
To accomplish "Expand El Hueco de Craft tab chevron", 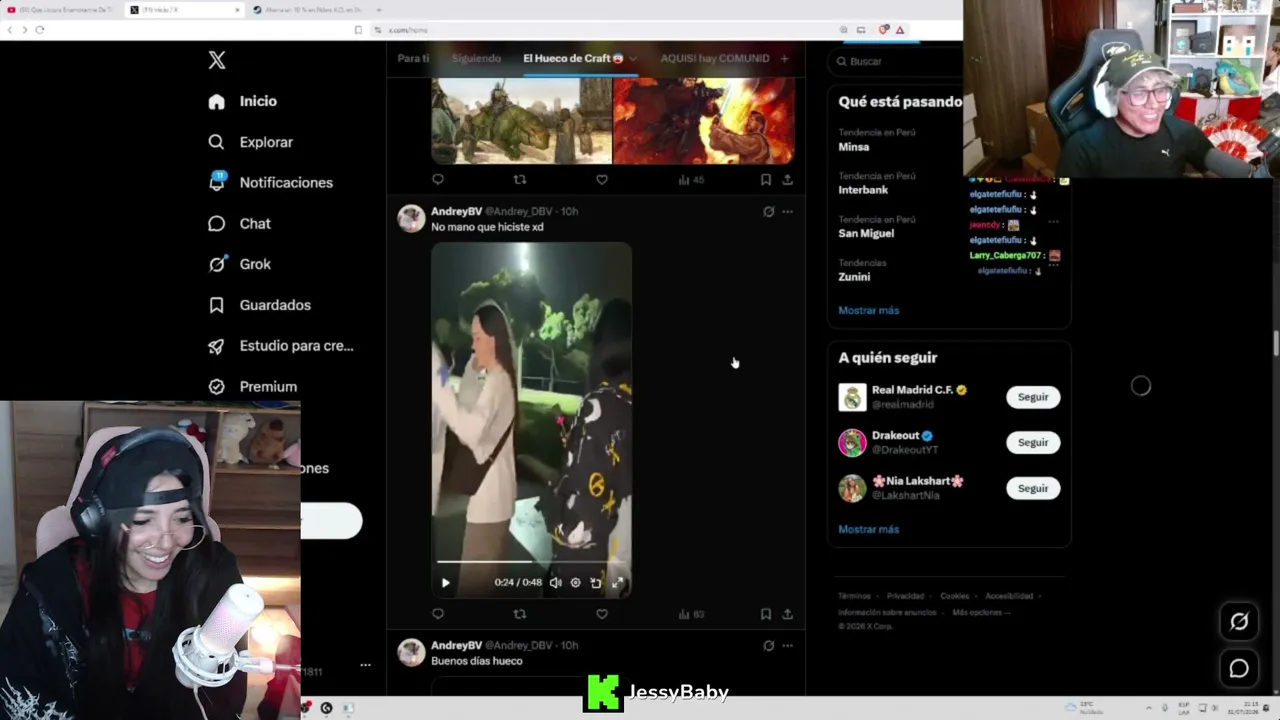I will [x=633, y=58].
